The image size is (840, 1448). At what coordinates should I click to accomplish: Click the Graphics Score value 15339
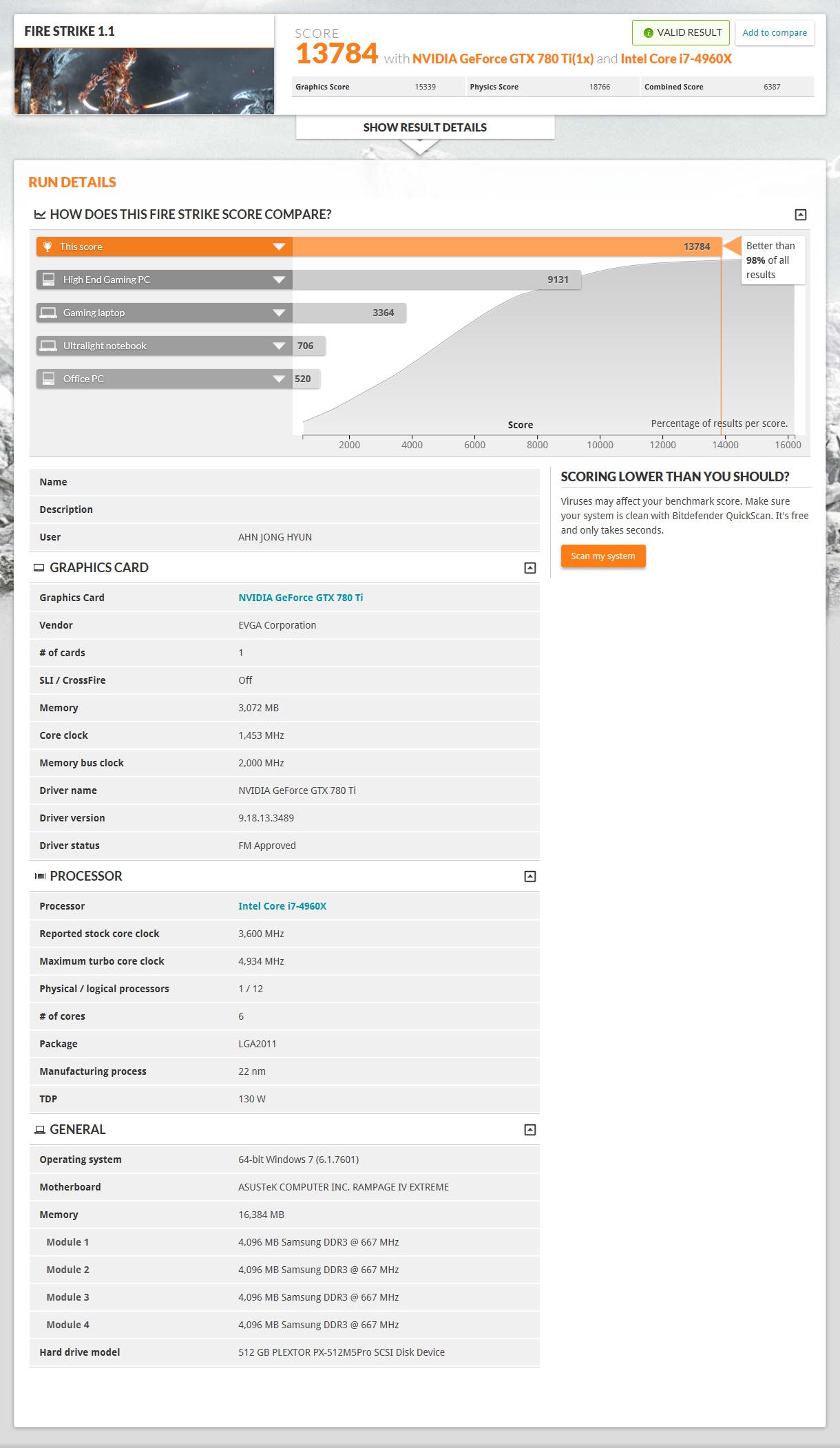[x=425, y=87]
